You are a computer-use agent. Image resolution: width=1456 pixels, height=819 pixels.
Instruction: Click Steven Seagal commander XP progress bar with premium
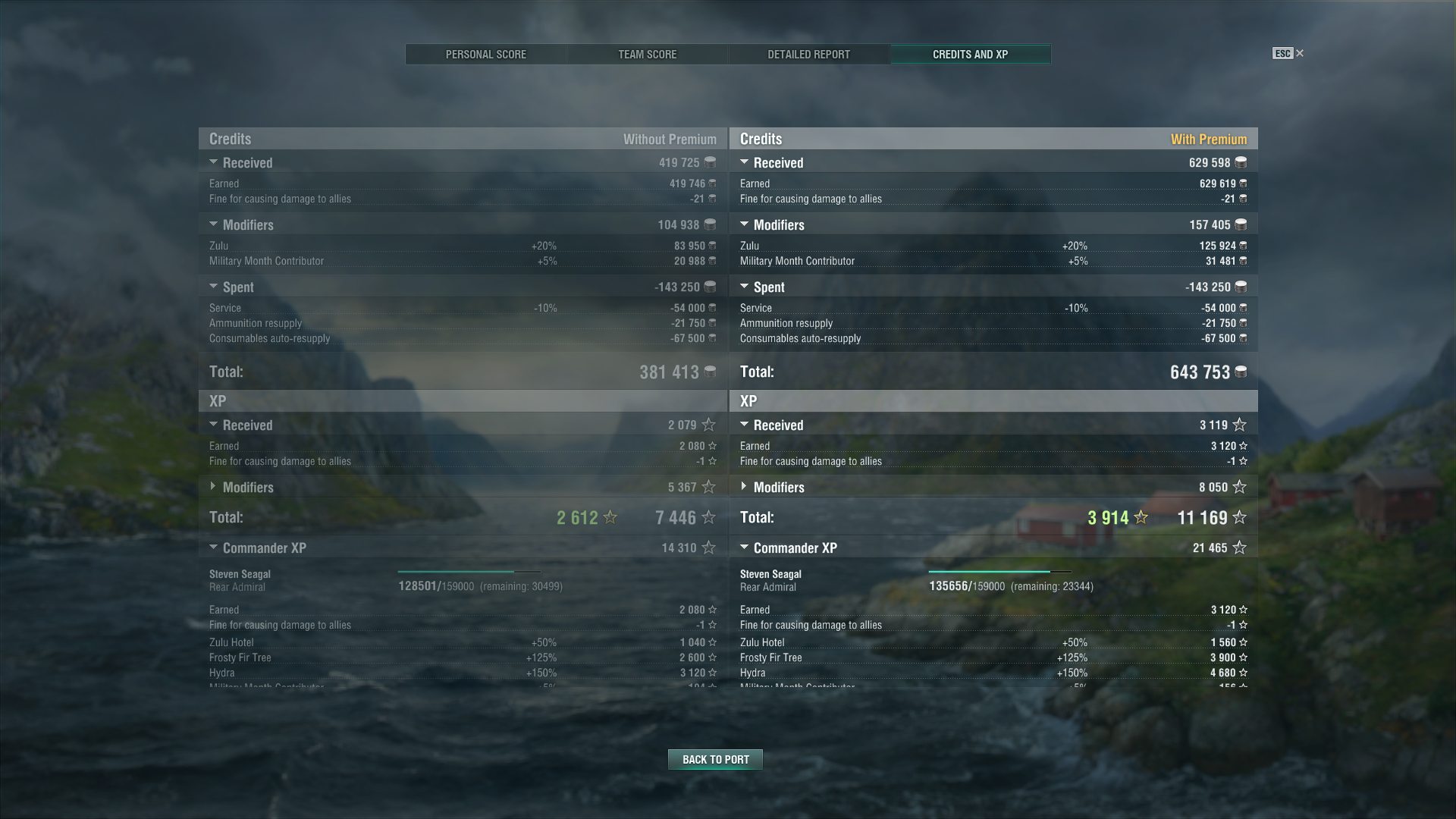999,572
